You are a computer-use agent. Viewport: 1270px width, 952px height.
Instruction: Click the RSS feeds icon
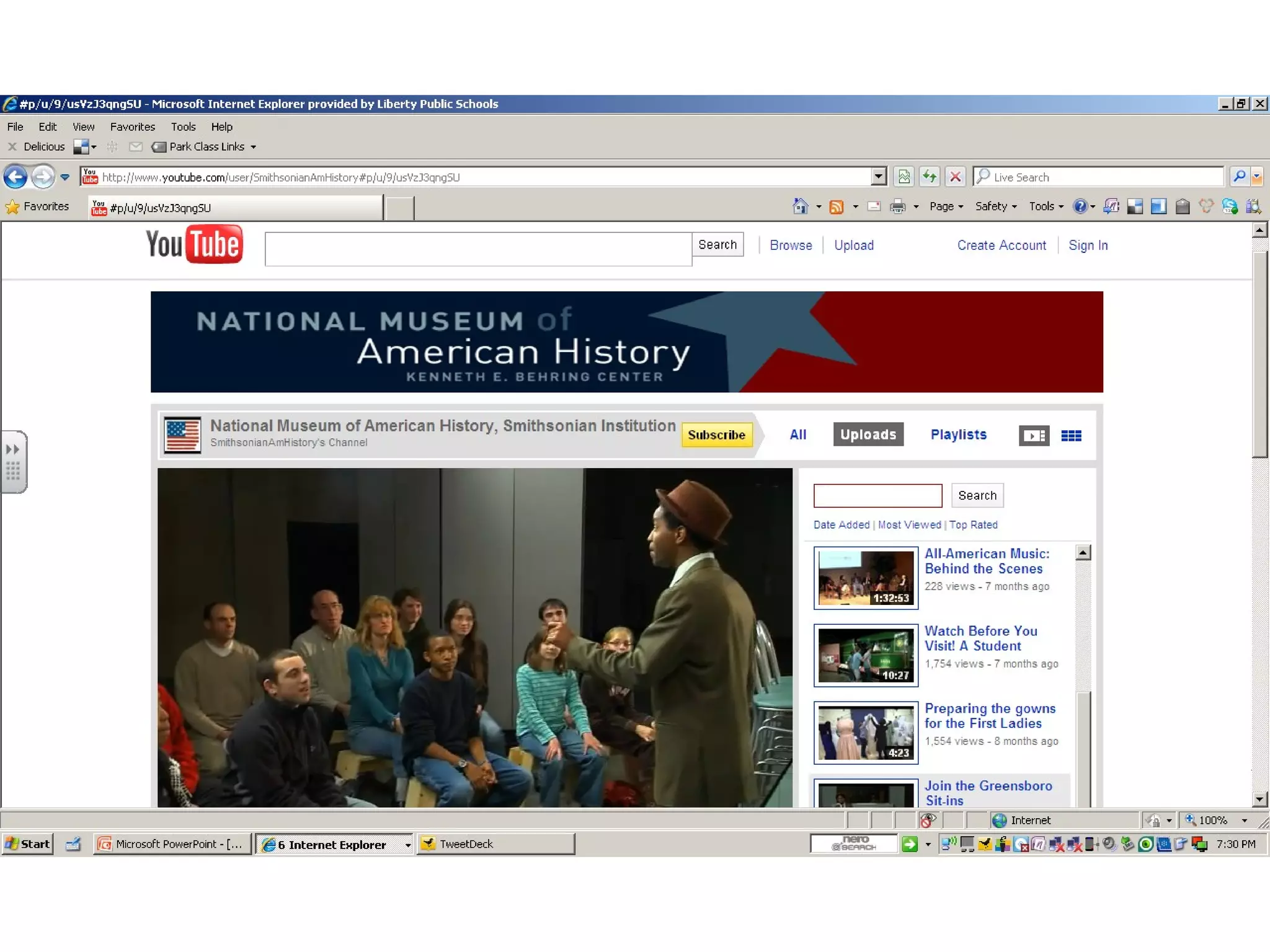point(837,206)
